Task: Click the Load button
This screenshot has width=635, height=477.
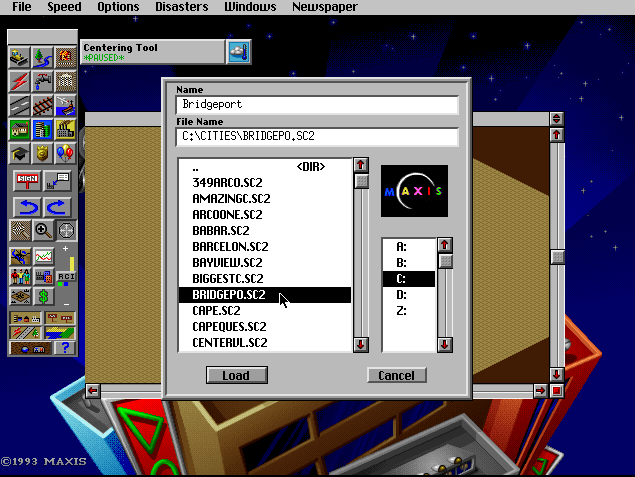Action: tap(236, 376)
